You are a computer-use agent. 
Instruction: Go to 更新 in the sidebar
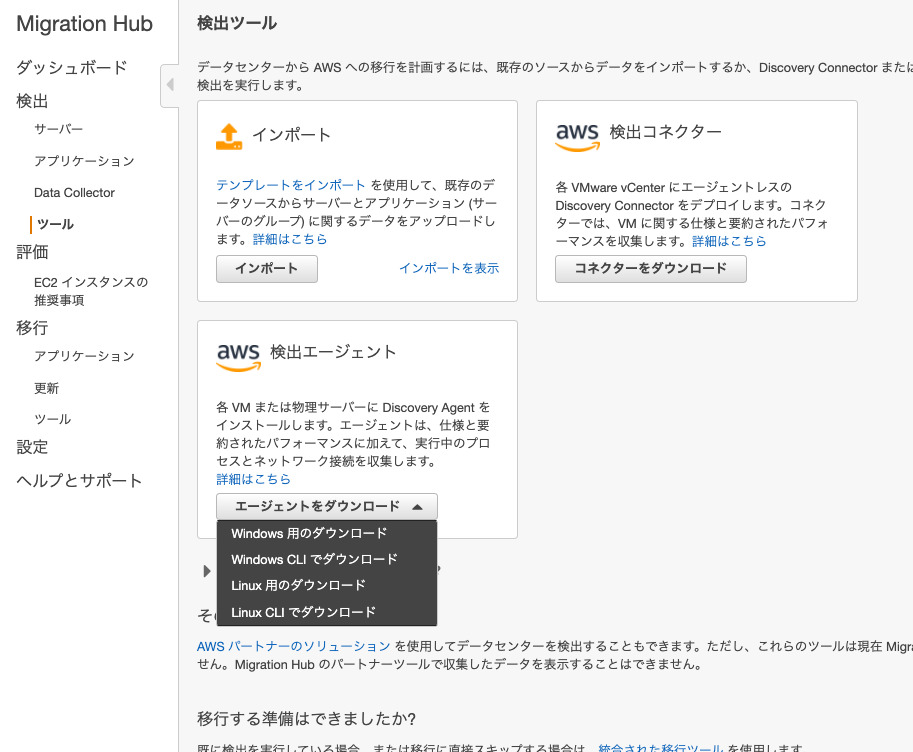tap(46, 388)
